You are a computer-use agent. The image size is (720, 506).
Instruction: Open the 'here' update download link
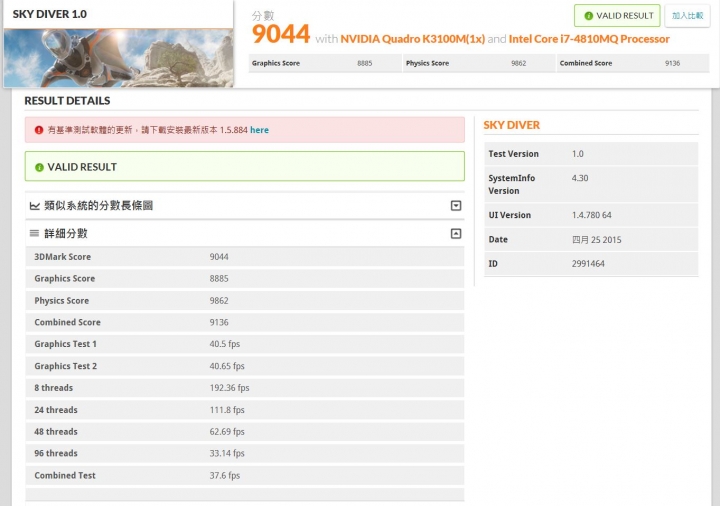[x=259, y=130]
